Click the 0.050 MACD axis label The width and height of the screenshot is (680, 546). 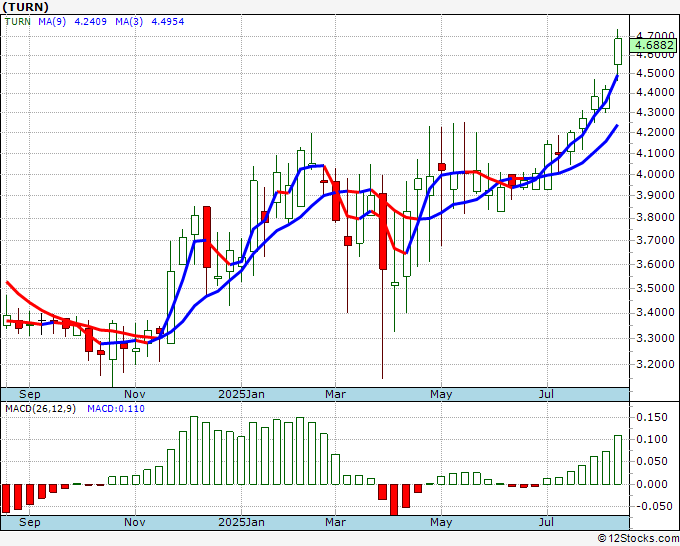652,461
